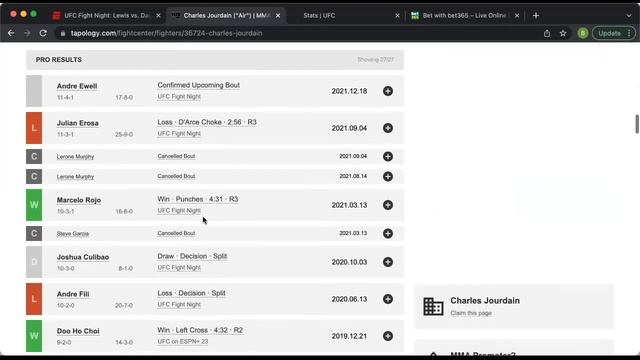The height and width of the screenshot is (360, 640).
Task: Expand Steve Garcia cancelled bout plus icon
Action: click(x=388, y=233)
